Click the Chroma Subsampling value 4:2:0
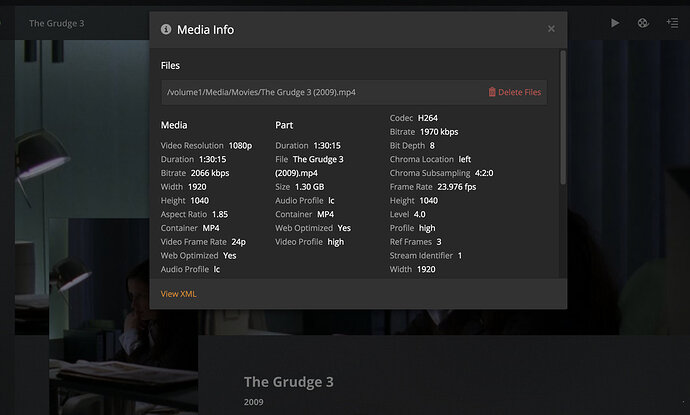690x415 pixels. 484,173
